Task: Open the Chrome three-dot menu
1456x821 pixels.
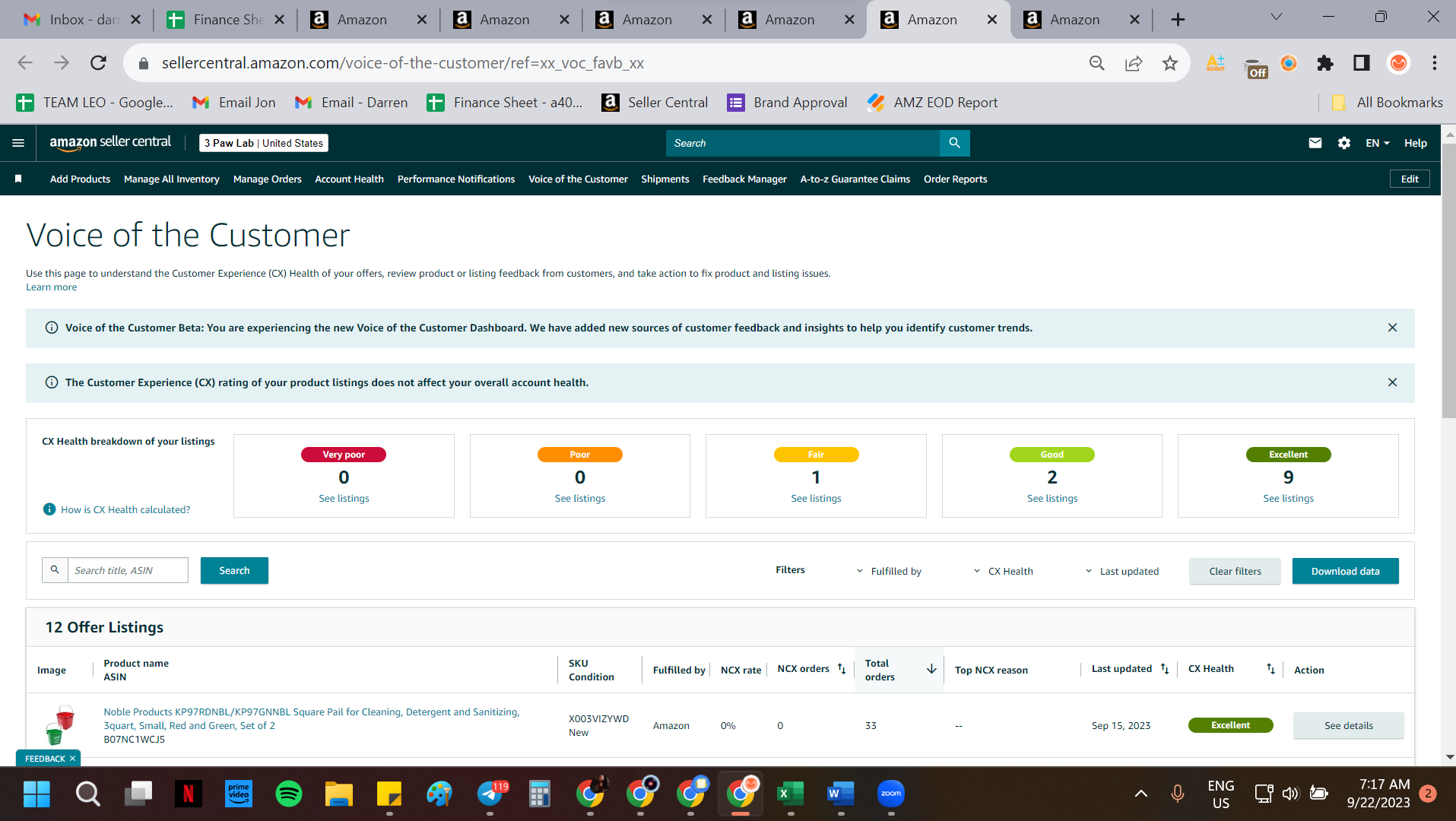Action: (x=1435, y=63)
